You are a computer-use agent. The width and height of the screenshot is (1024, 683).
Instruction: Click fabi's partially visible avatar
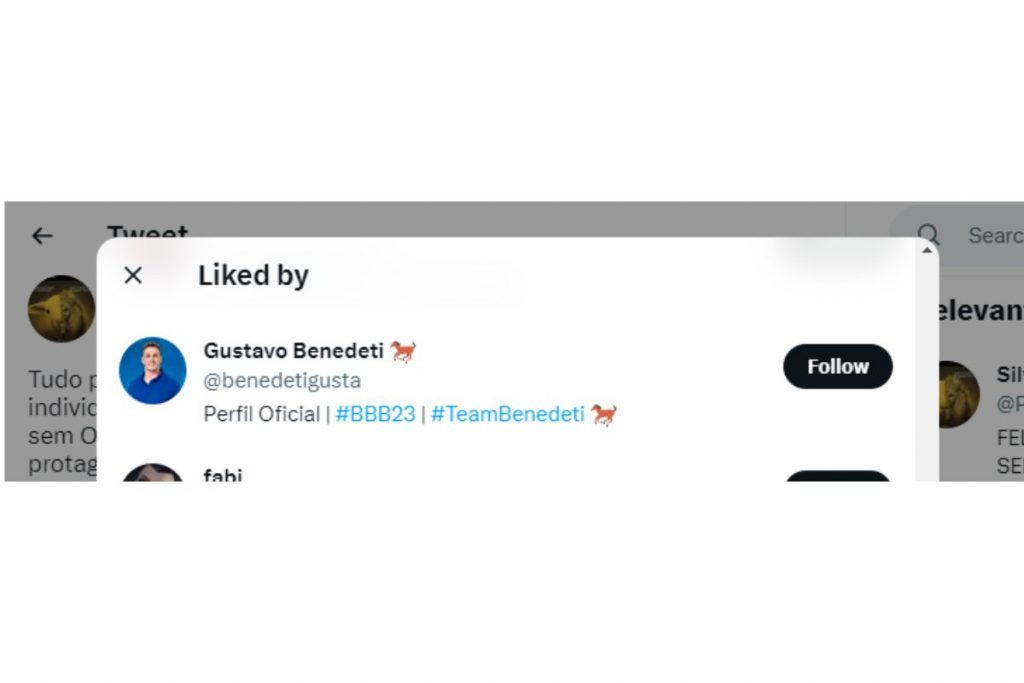(153, 473)
